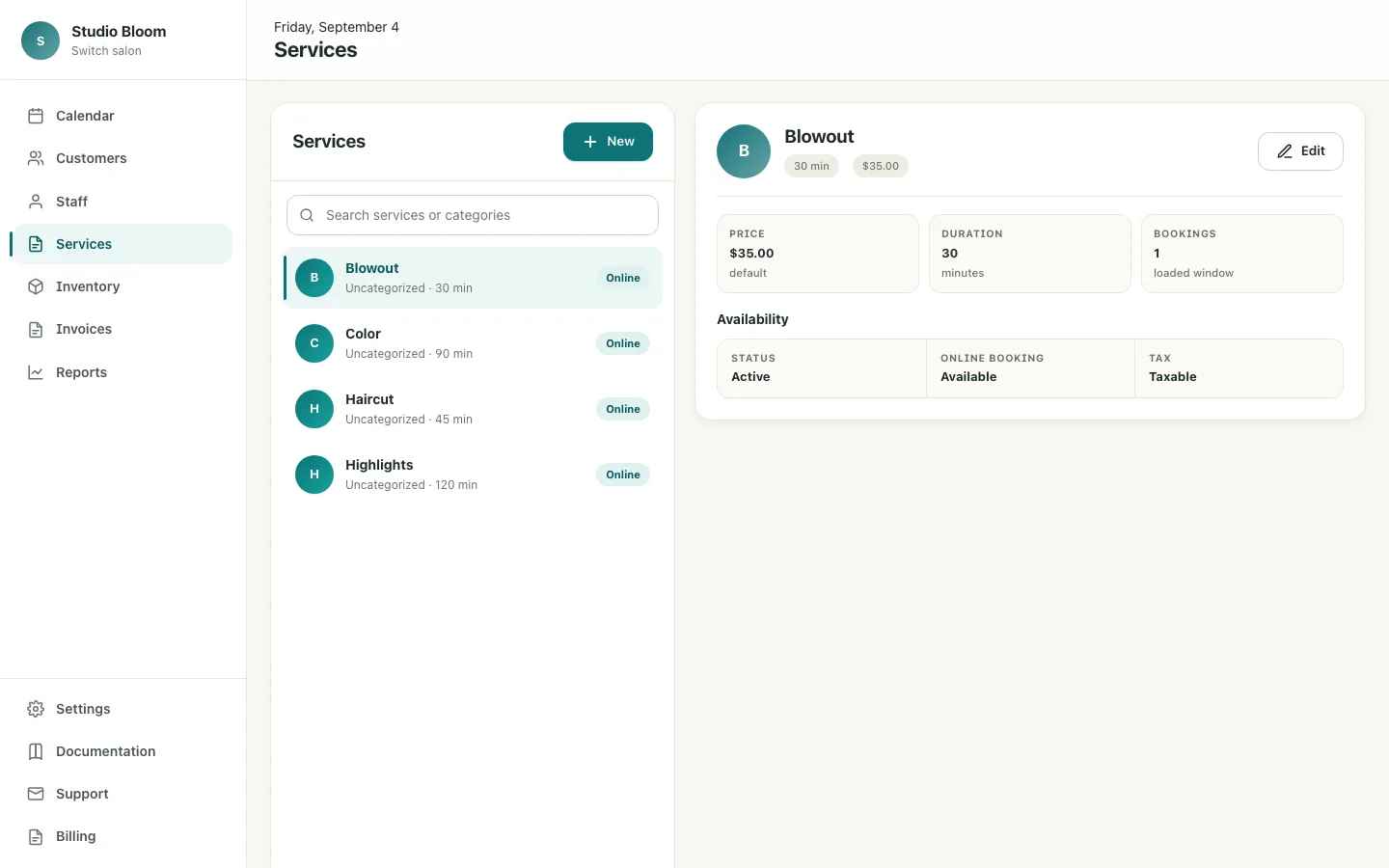Select the Haircut service row
1389x868 pixels.
pos(473,409)
